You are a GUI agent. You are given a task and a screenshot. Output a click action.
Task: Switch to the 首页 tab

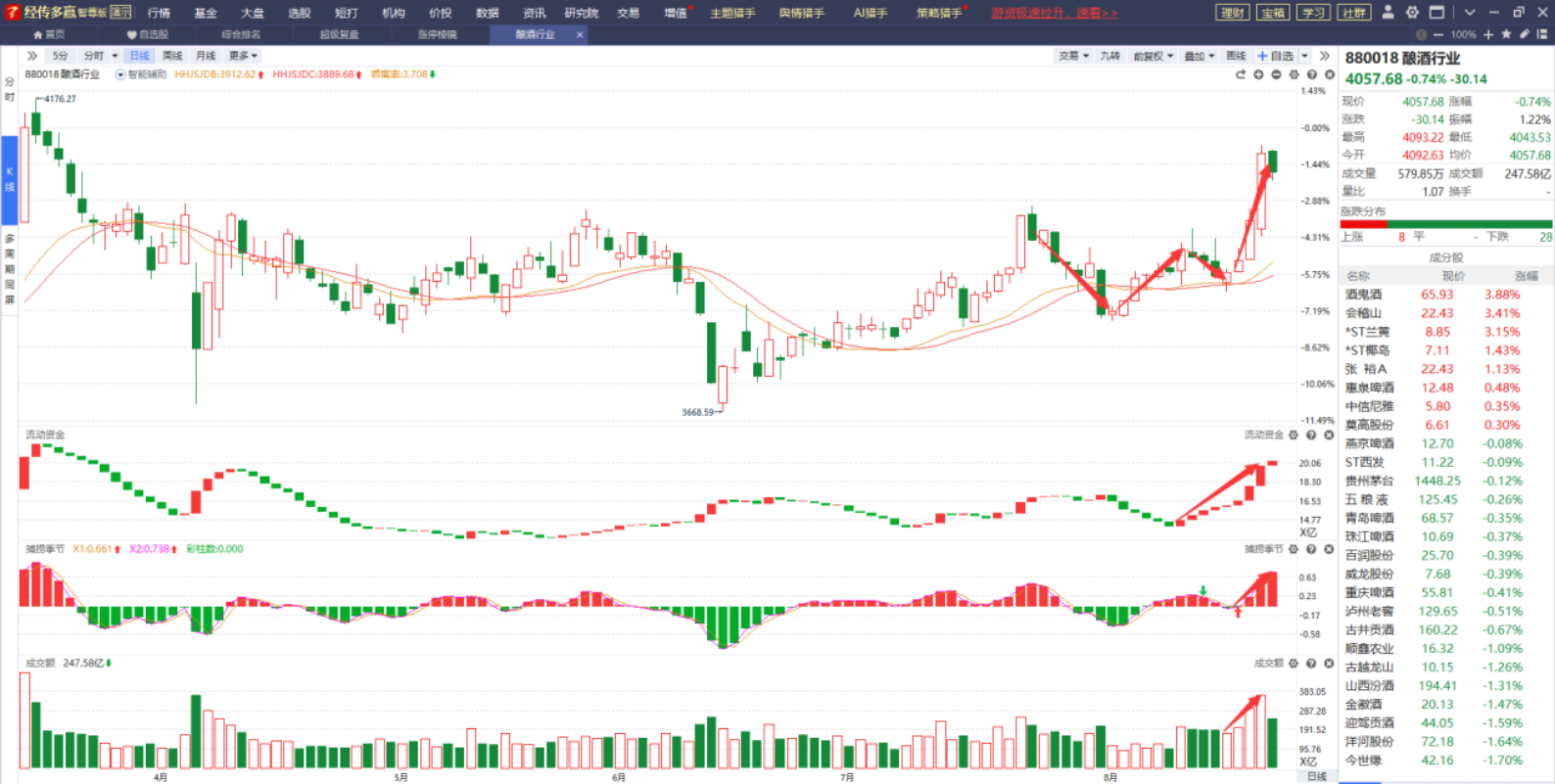click(x=49, y=34)
